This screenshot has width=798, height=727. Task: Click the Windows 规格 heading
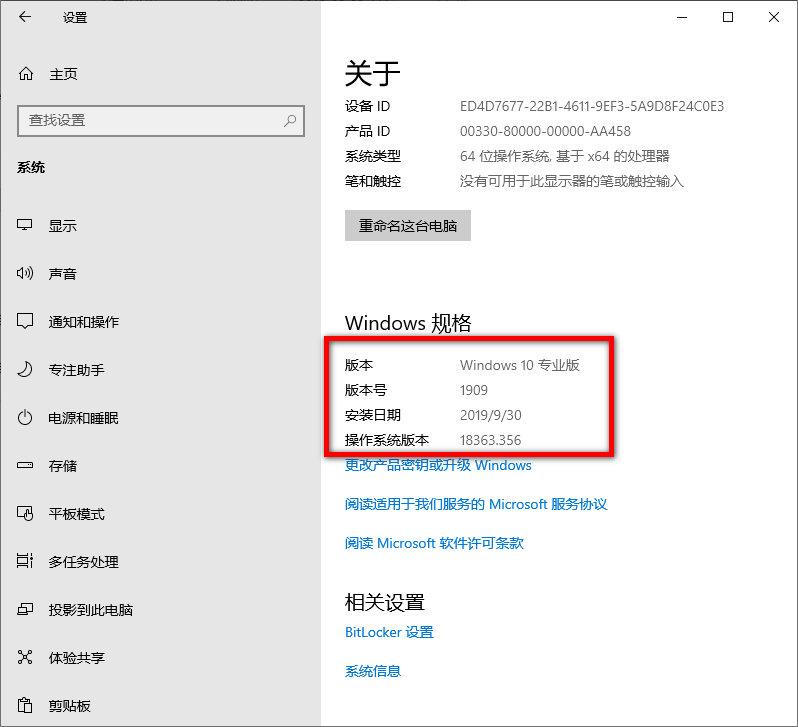click(x=408, y=323)
